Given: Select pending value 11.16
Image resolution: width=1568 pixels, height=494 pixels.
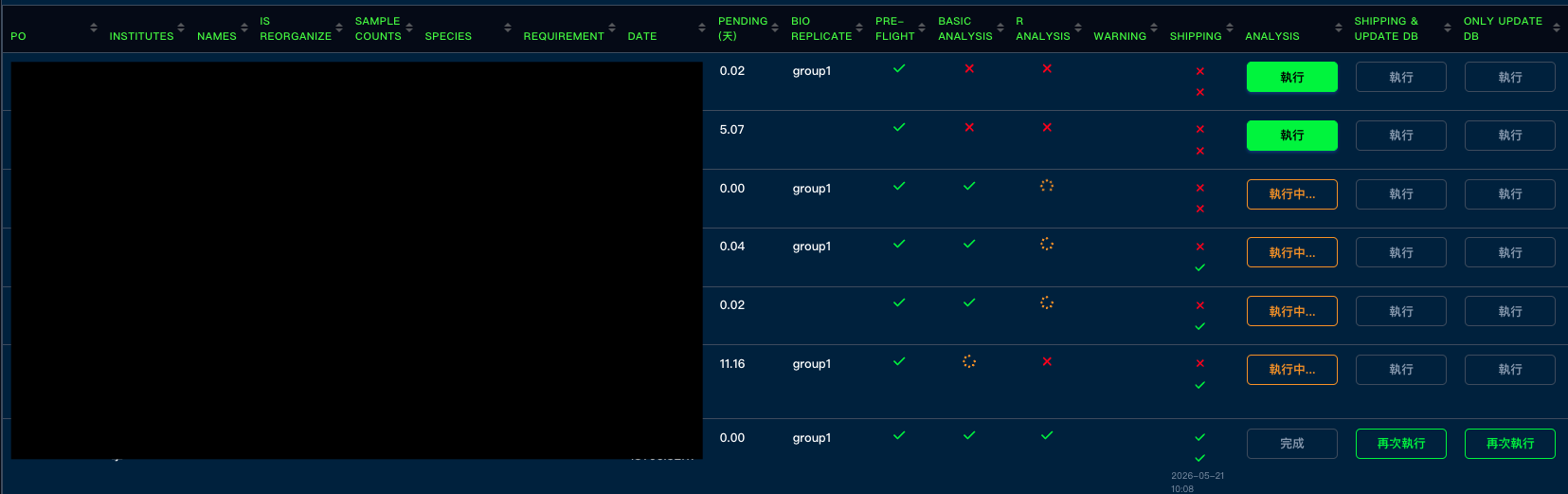Looking at the screenshot, I should [x=732, y=364].
